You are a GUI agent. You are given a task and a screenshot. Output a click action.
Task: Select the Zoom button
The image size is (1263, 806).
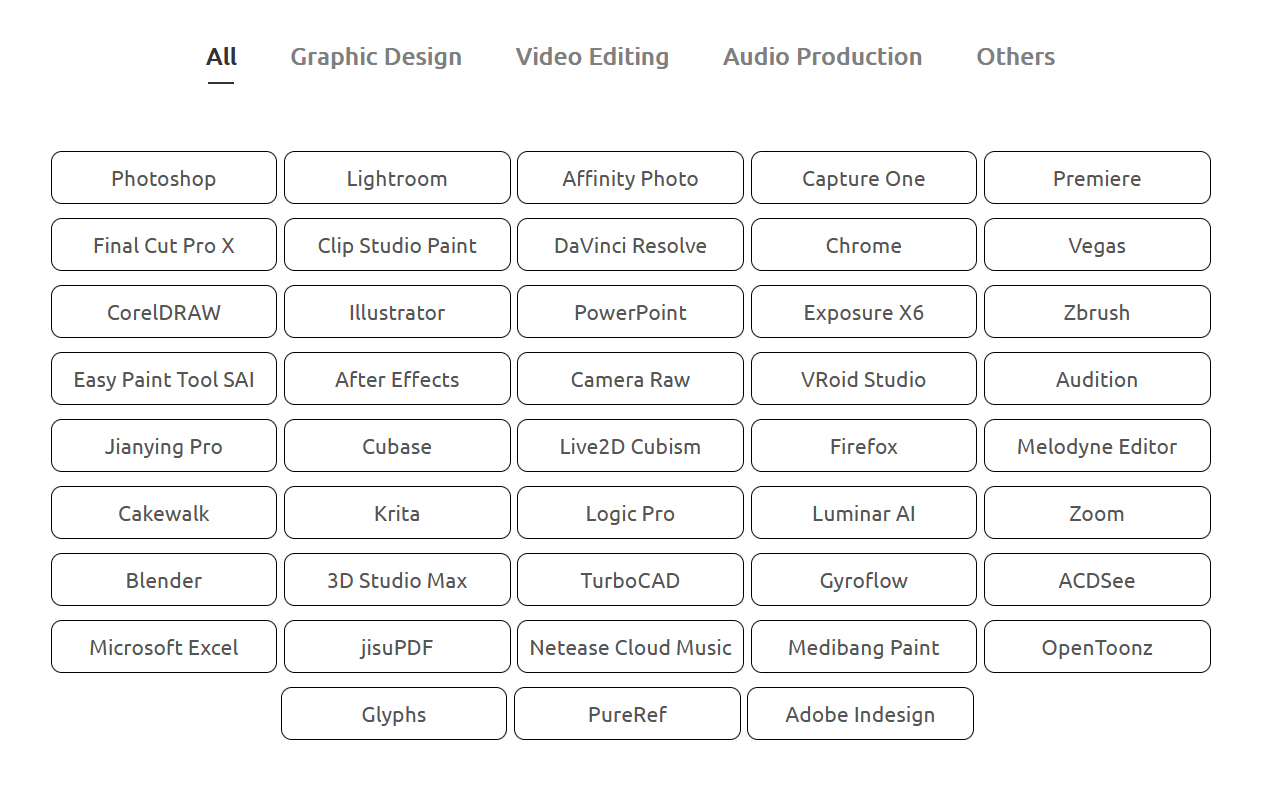[1097, 513]
